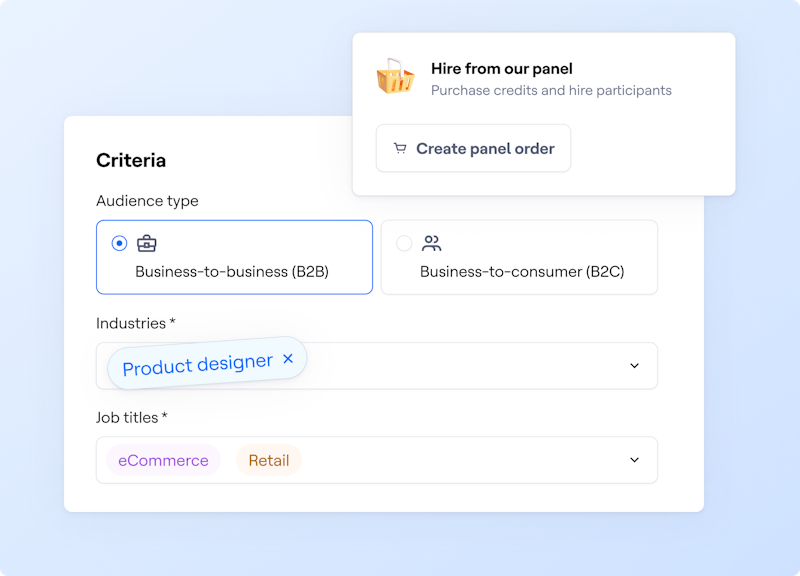800x576 pixels.
Task: Remove the Product designer tag
Action: tap(288, 358)
